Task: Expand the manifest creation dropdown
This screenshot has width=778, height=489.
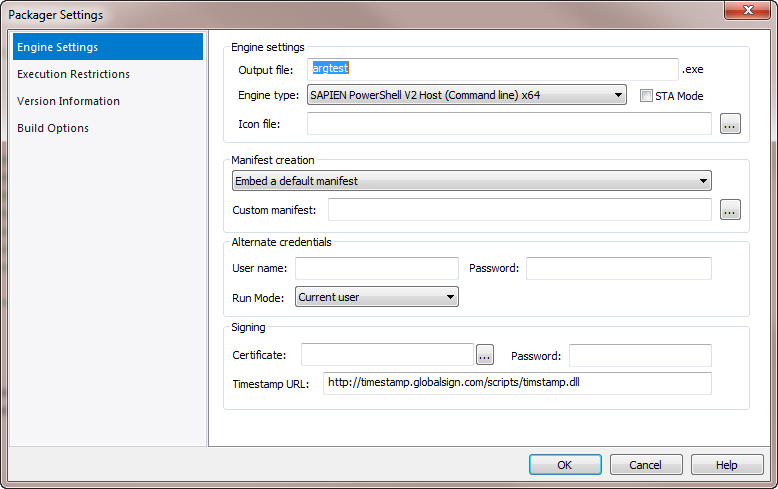Action: click(x=471, y=181)
